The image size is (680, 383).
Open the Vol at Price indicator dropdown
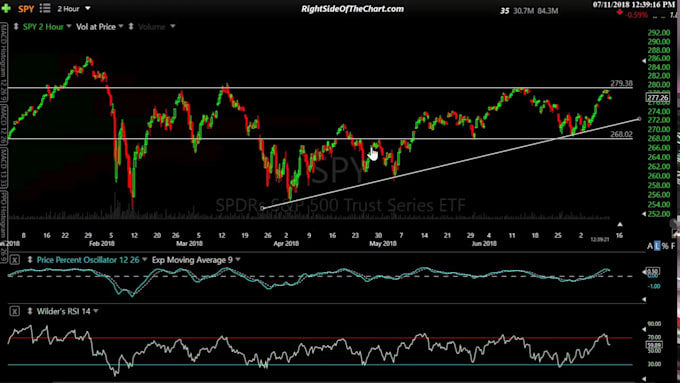[121, 26]
